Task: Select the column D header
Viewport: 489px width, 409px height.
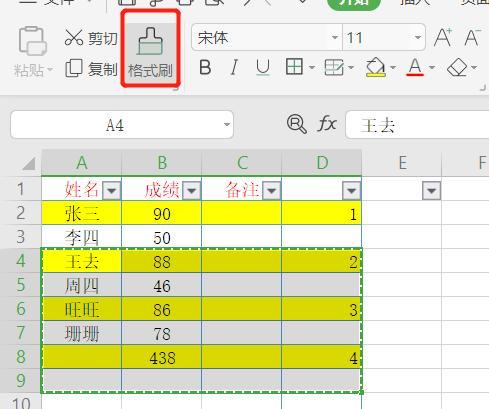Action: pos(322,163)
